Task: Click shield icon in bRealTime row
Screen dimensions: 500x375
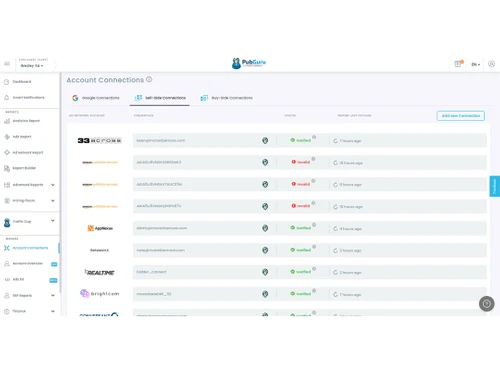Action: pos(265,272)
